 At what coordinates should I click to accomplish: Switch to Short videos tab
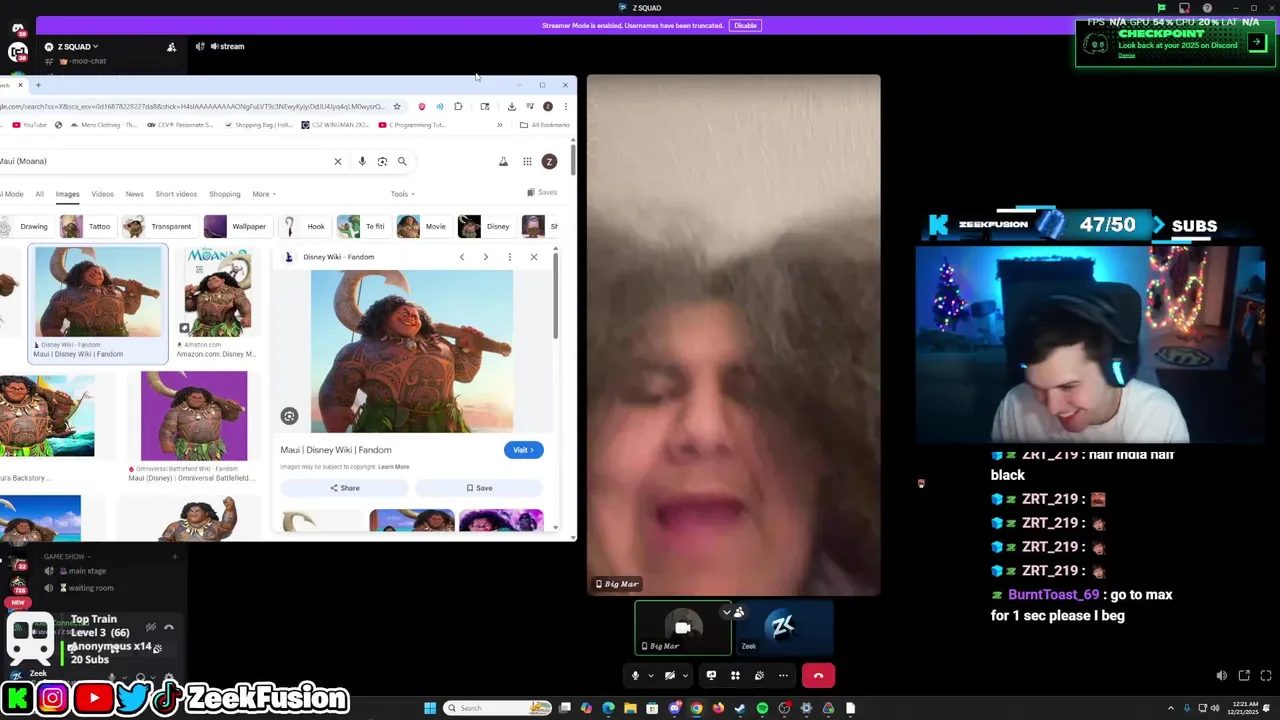pyautogui.click(x=176, y=194)
